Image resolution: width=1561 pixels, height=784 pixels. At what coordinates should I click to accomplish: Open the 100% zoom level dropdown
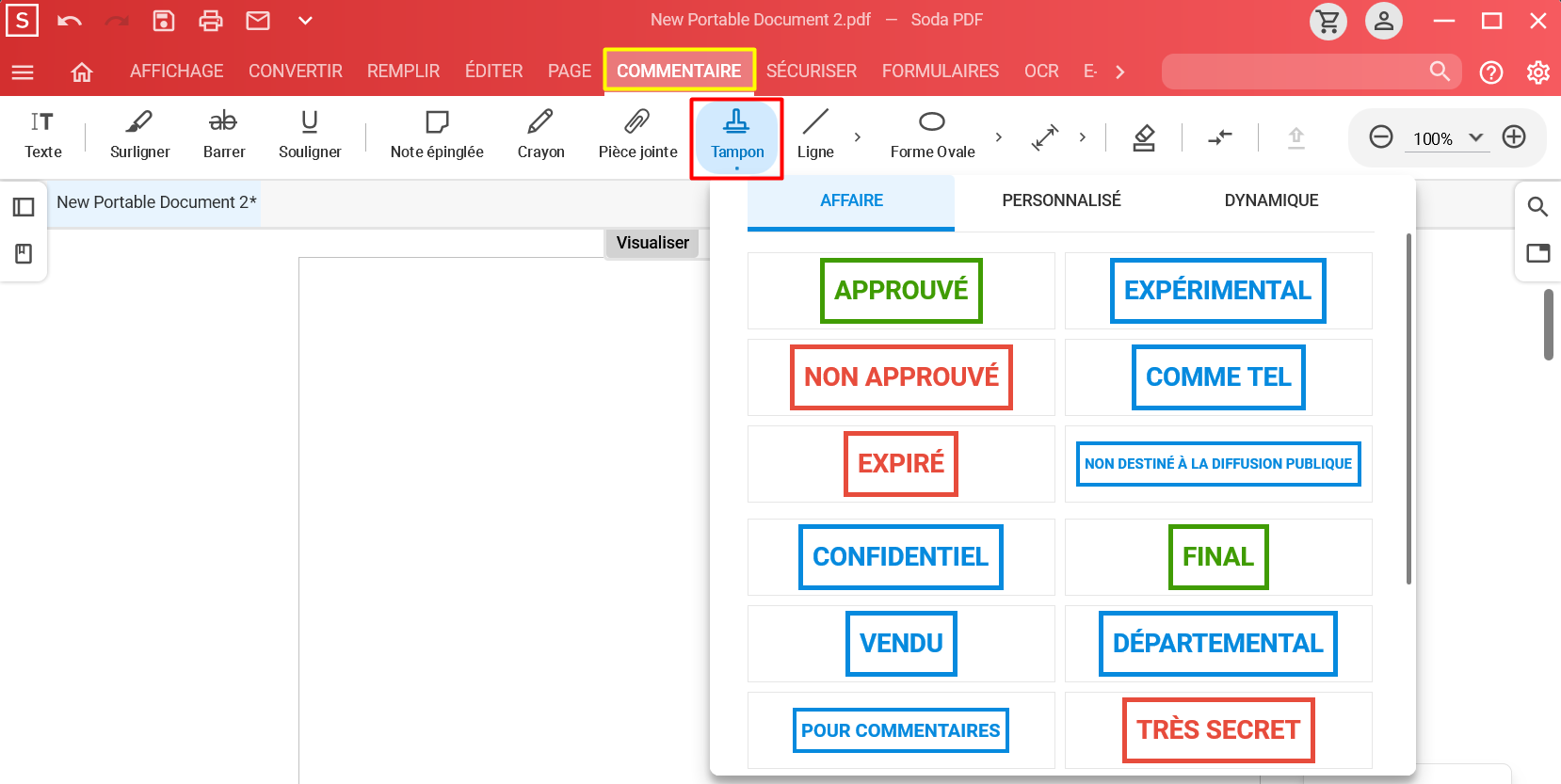pyautogui.click(x=1475, y=137)
